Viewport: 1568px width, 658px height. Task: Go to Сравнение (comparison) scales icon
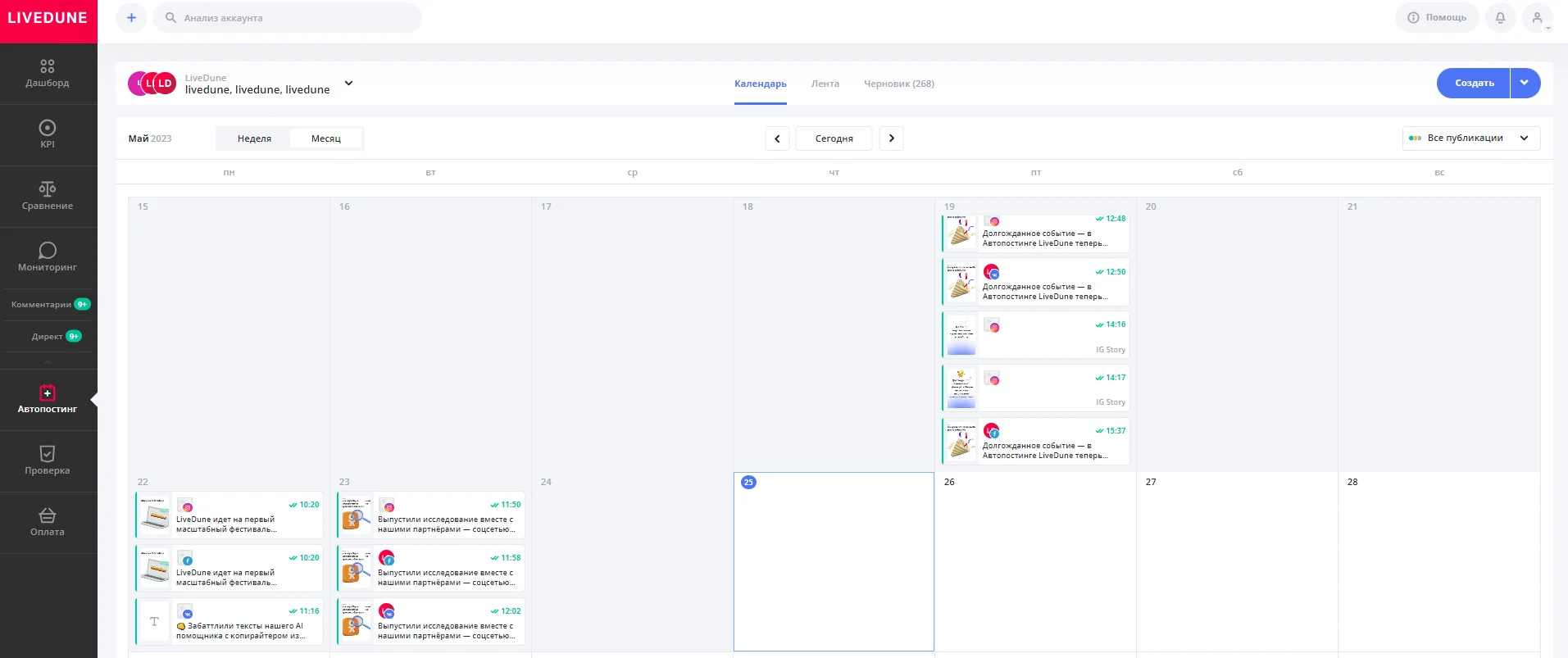pyautogui.click(x=48, y=189)
